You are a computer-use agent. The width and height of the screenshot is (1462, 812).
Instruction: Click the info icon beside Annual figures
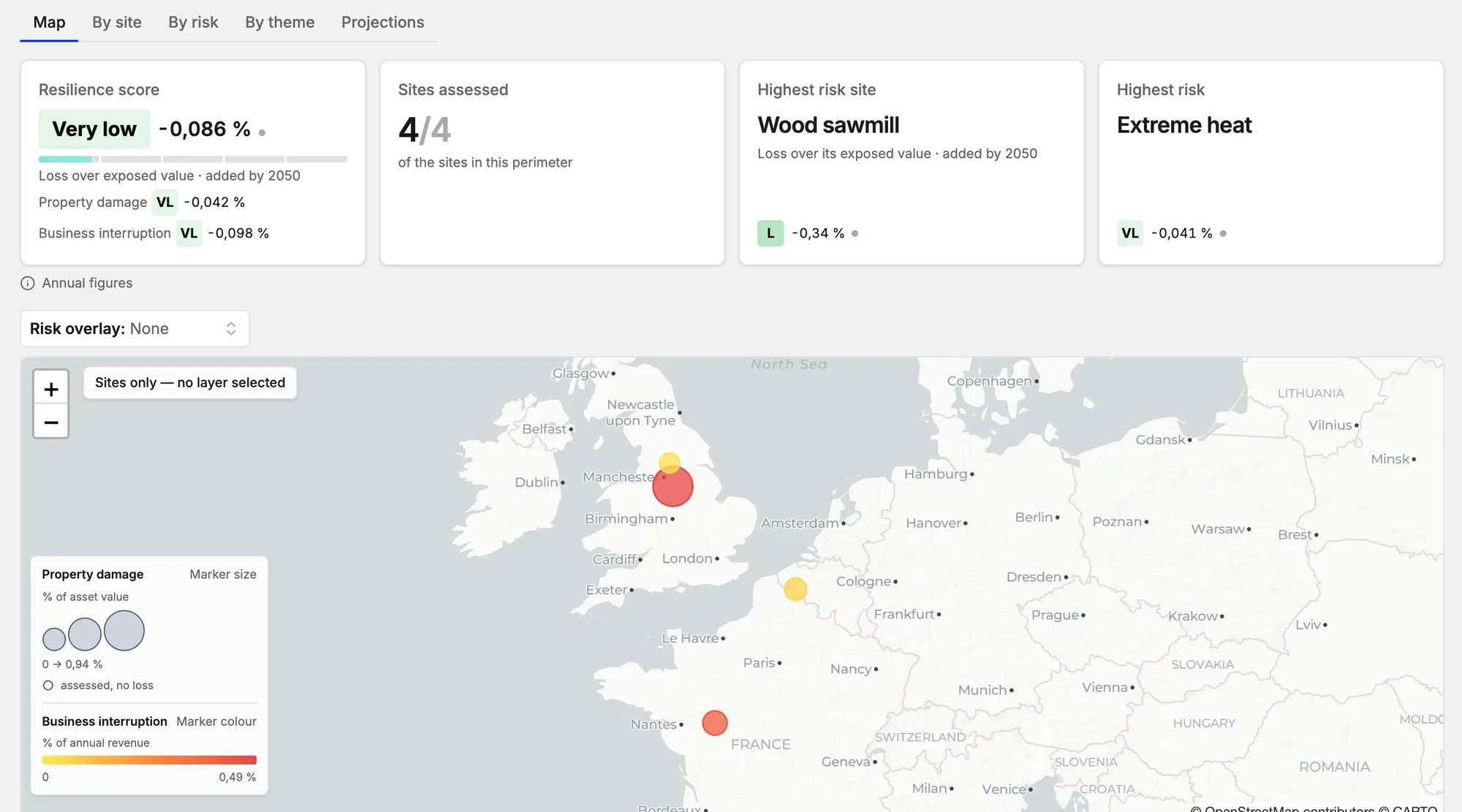28,284
